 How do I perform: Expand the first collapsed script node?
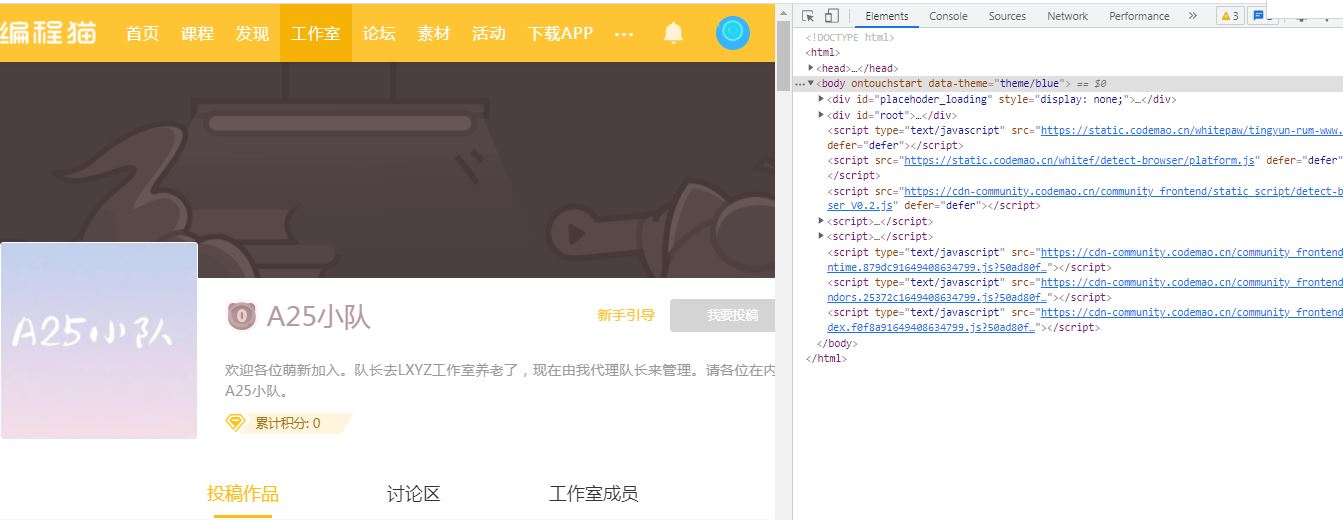[821, 221]
